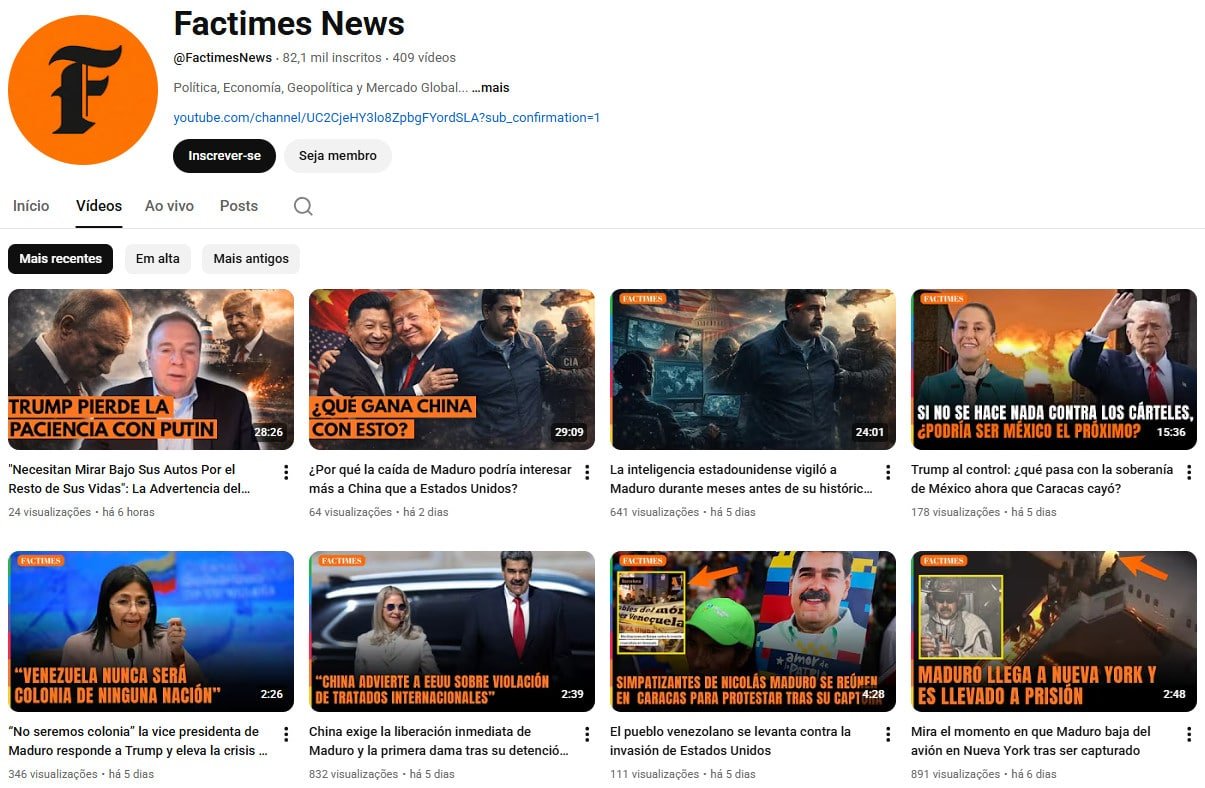Image resolution: width=1205 pixels, height=788 pixels.
Task: Click the Factimes News channel avatar
Action: tap(82, 89)
